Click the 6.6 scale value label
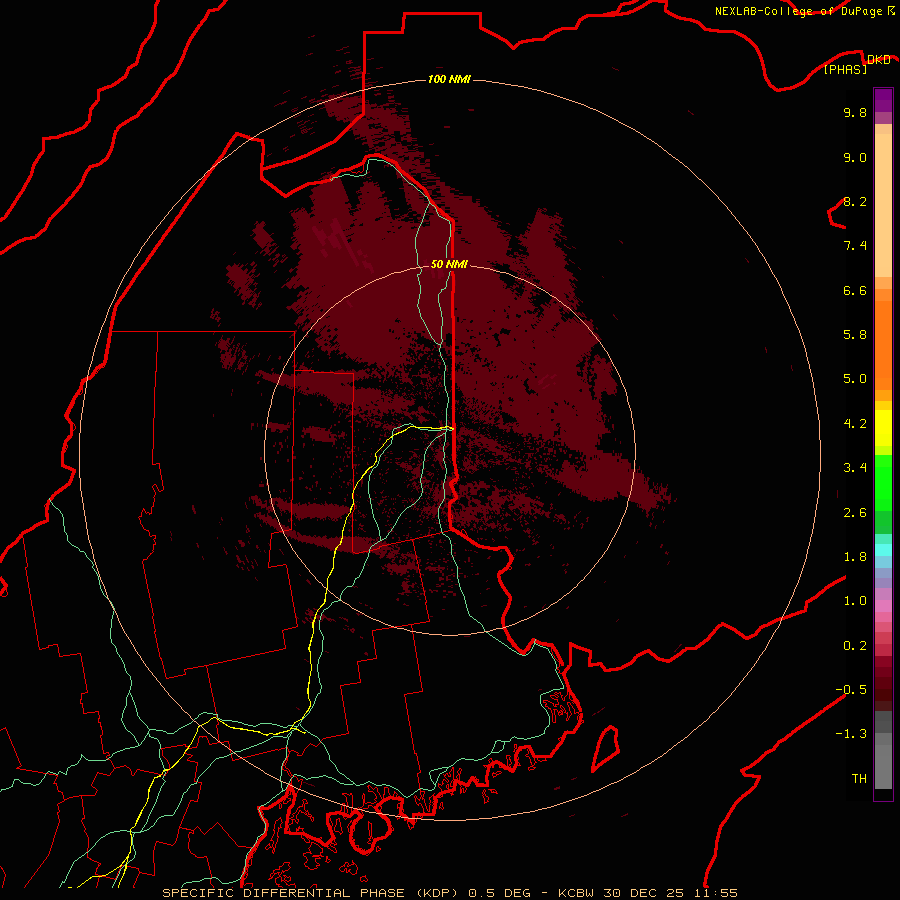Image resolution: width=900 pixels, height=900 pixels. click(x=855, y=290)
